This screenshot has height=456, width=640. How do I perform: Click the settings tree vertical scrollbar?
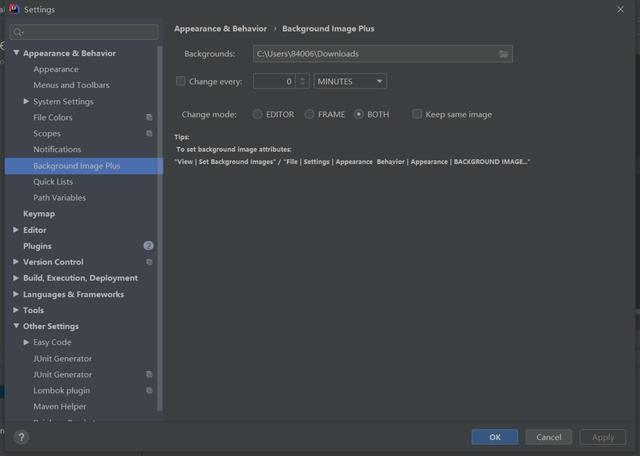(160, 229)
